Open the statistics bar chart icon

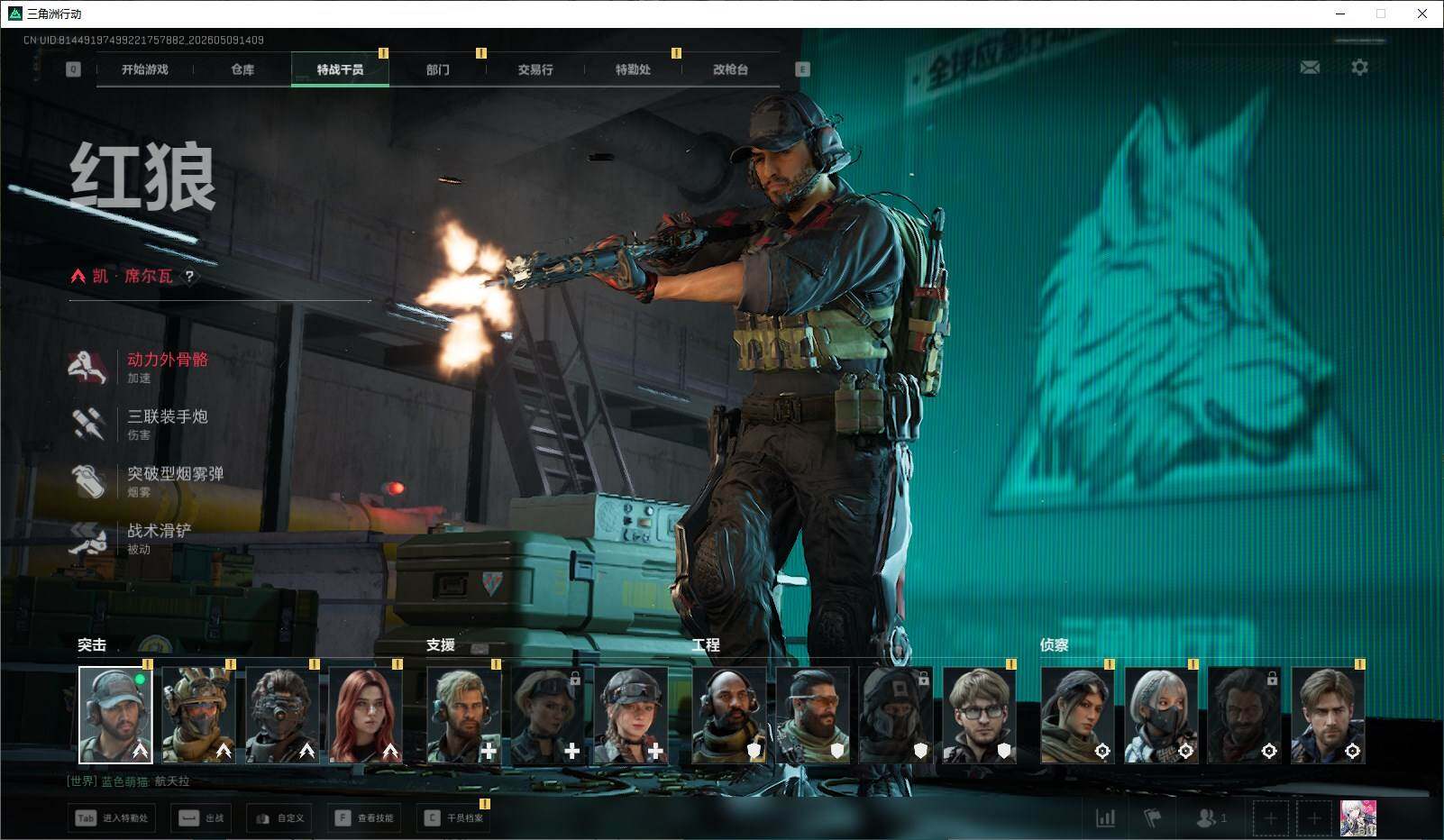click(1105, 818)
